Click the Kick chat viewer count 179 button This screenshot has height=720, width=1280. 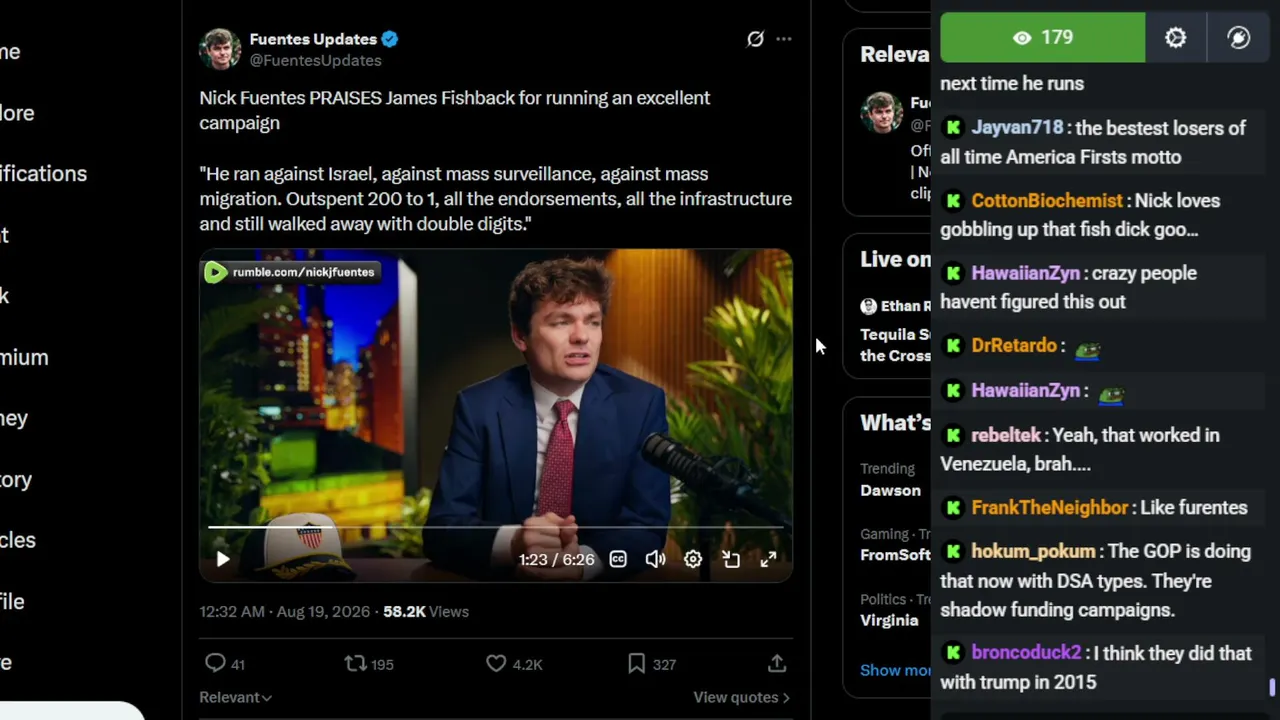point(1042,38)
